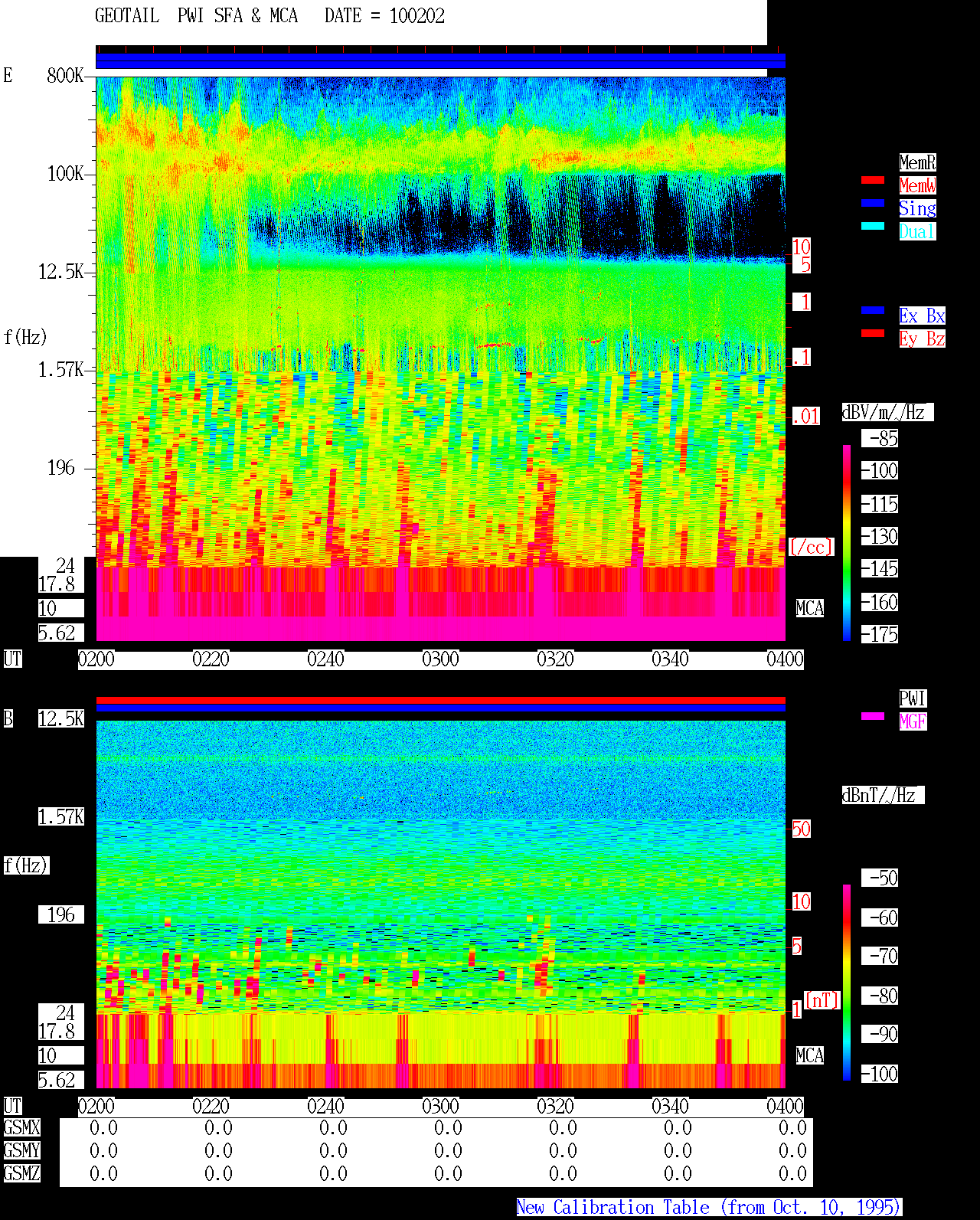Click the 800K frequency axis label
Image resolution: width=980 pixels, height=1220 pixels.
point(65,75)
